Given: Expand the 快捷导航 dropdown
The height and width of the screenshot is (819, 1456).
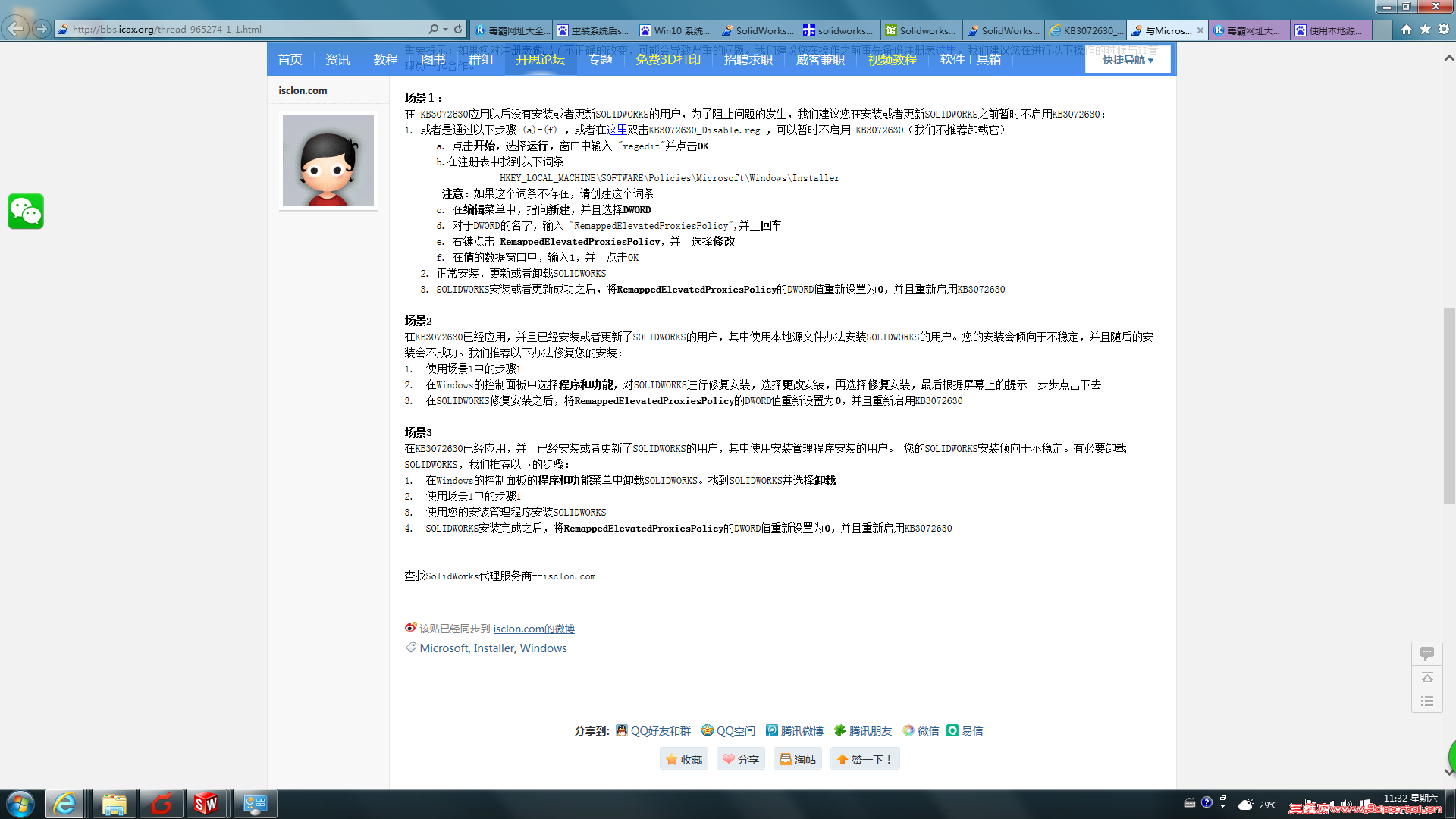Looking at the screenshot, I should tap(1128, 60).
